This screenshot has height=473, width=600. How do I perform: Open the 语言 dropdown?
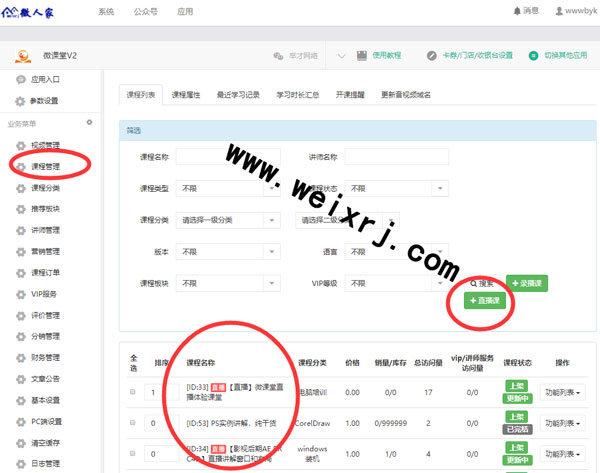tap(396, 252)
